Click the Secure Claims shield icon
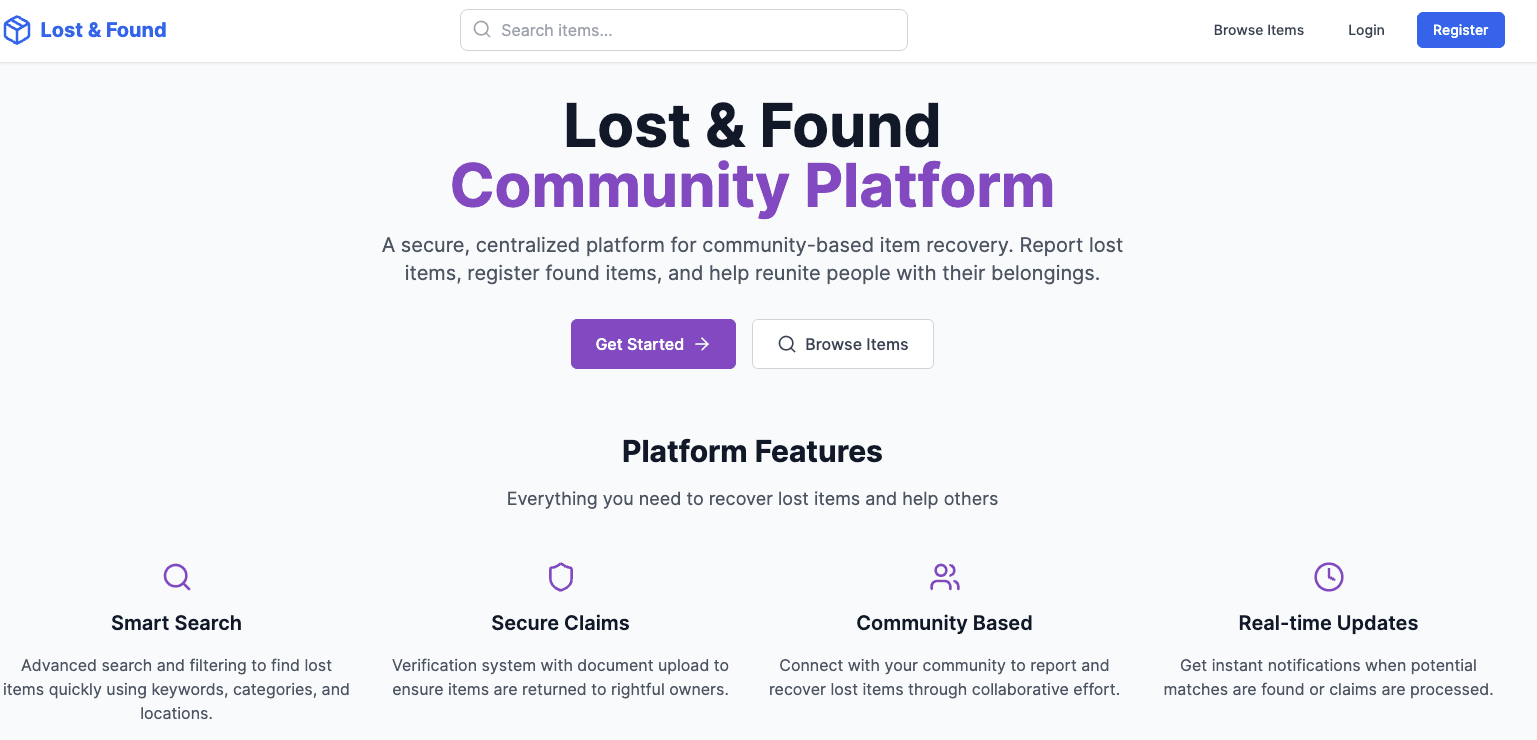 [x=560, y=577]
